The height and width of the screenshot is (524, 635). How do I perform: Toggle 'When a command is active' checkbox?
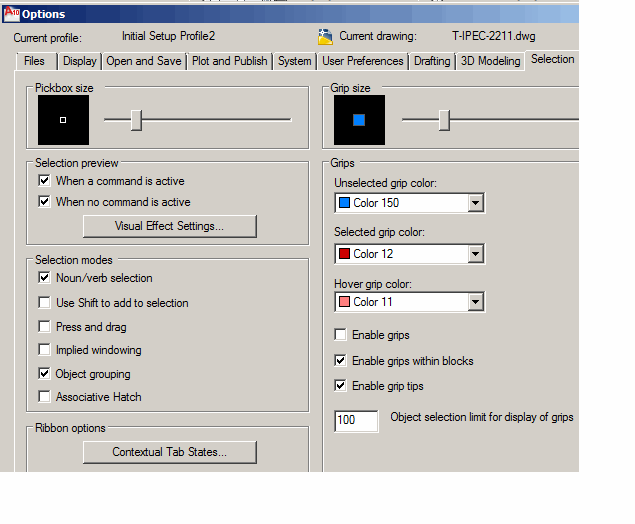pyautogui.click(x=44, y=180)
